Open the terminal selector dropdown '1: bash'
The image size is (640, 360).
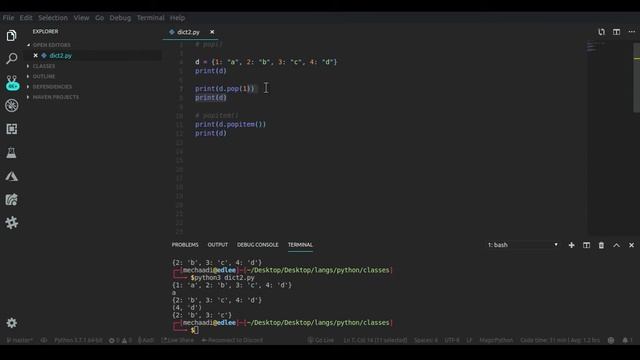(x=522, y=245)
